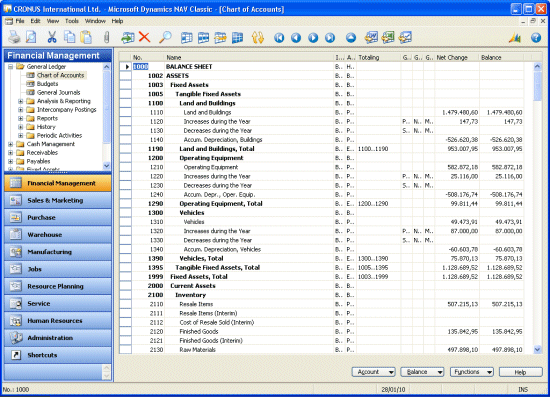Viewport: 550px width, 397px height.
Task: Select Chart of Accounts tree item
Action: point(61,75)
